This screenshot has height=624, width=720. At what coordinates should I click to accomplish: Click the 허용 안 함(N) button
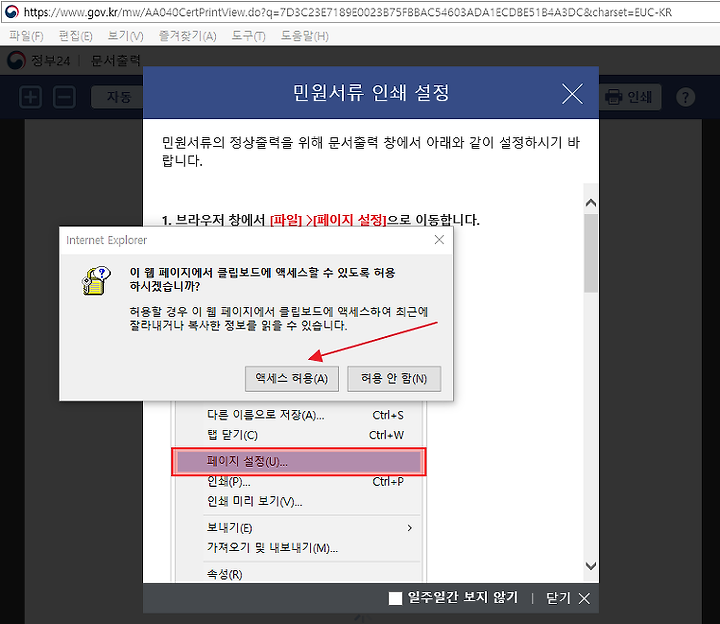pos(394,378)
